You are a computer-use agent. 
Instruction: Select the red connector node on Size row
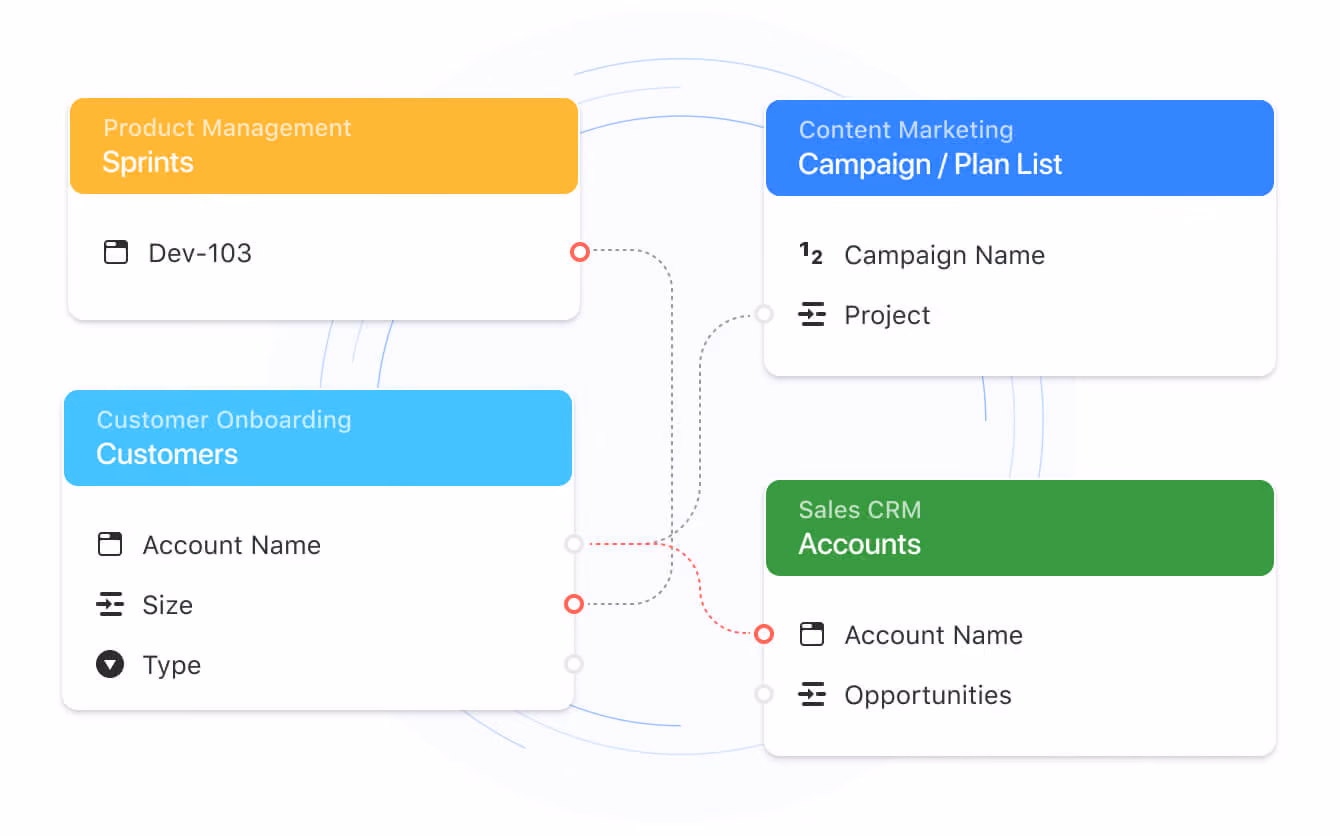pyautogui.click(x=573, y=604)
